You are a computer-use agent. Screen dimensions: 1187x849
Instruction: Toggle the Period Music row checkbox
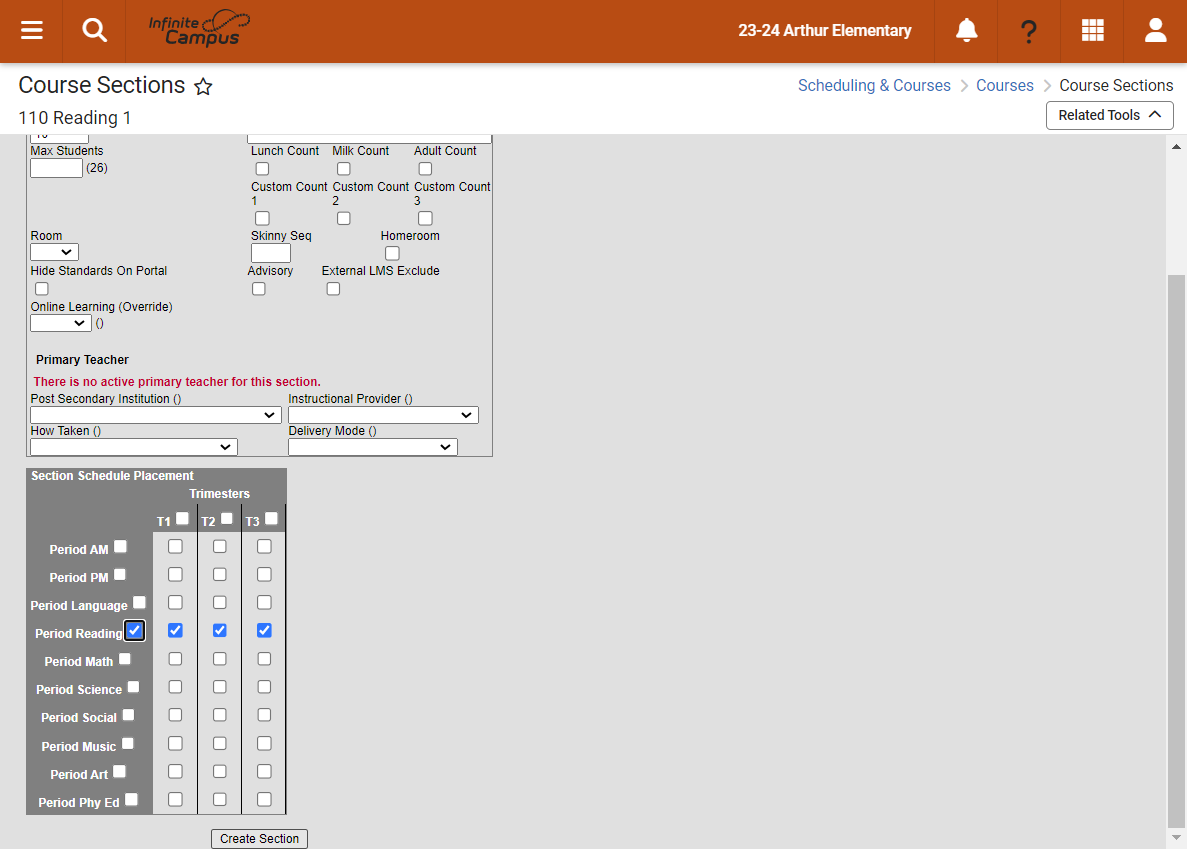tap(128, 743)
